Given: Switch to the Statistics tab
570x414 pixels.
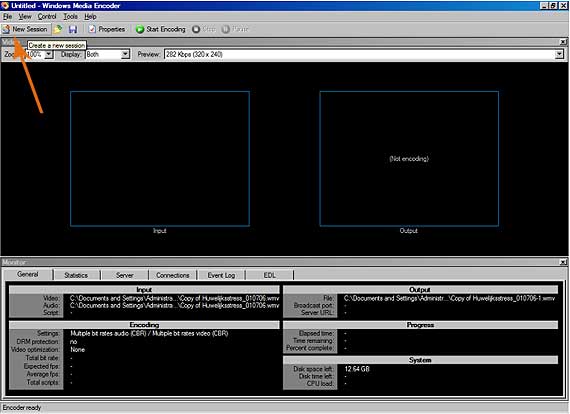Looking at the screenshot, I should click(76, 275).
